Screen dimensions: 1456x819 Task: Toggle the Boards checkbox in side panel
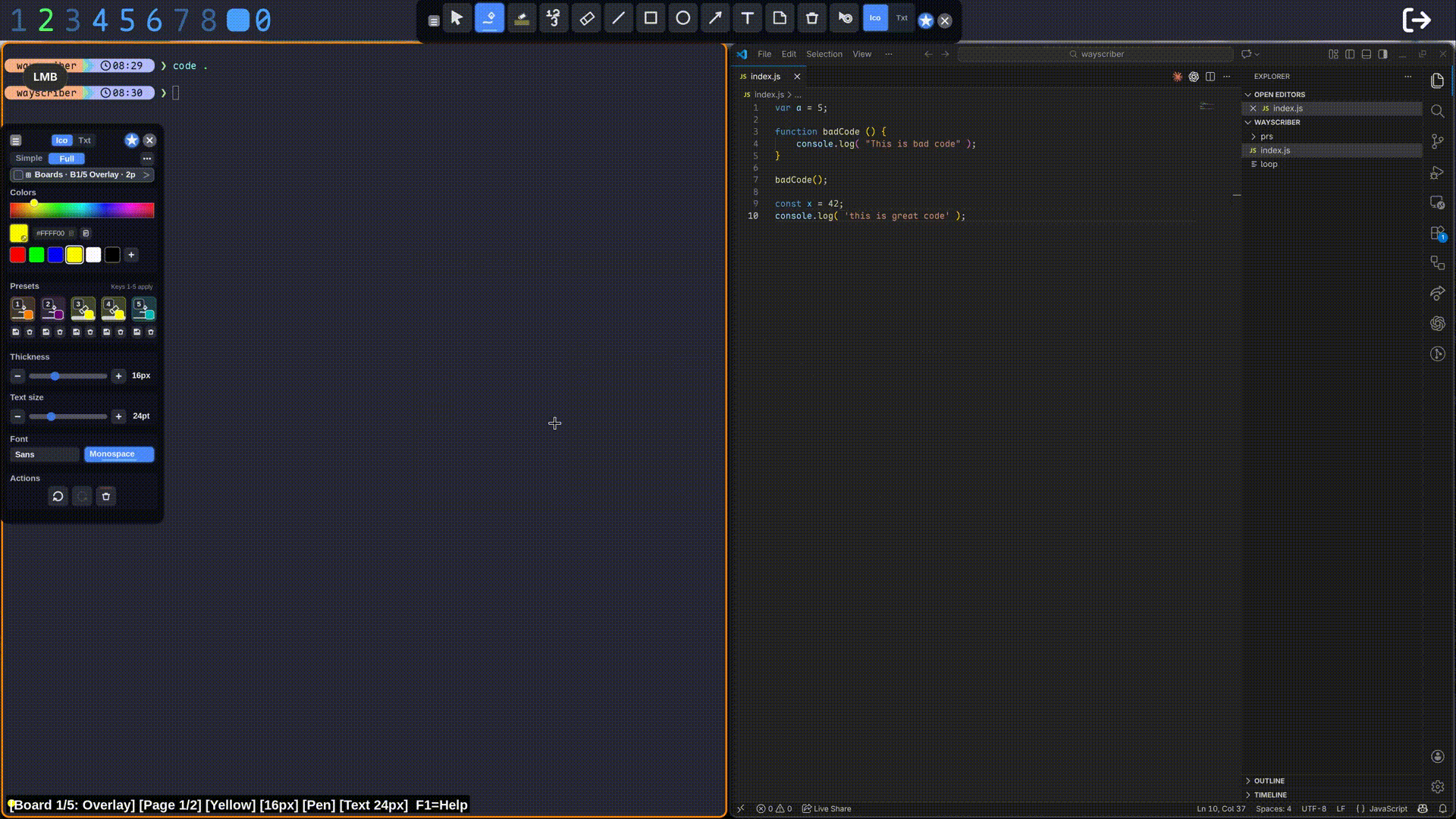pyautogui.click(x=18, y=175)
